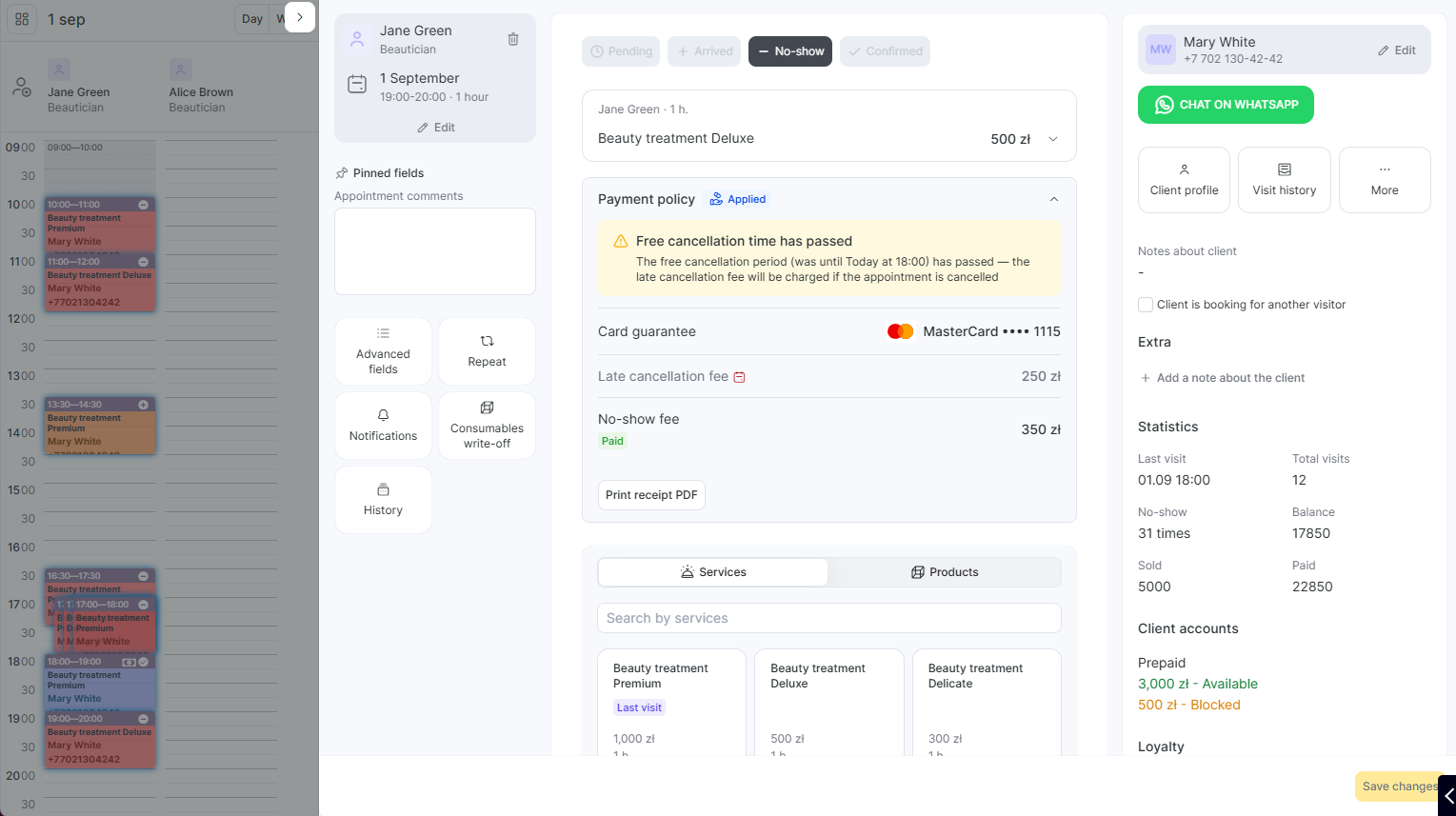Click the 3,000 zł - Available prepaid amount

click(x=1197, y=684)
